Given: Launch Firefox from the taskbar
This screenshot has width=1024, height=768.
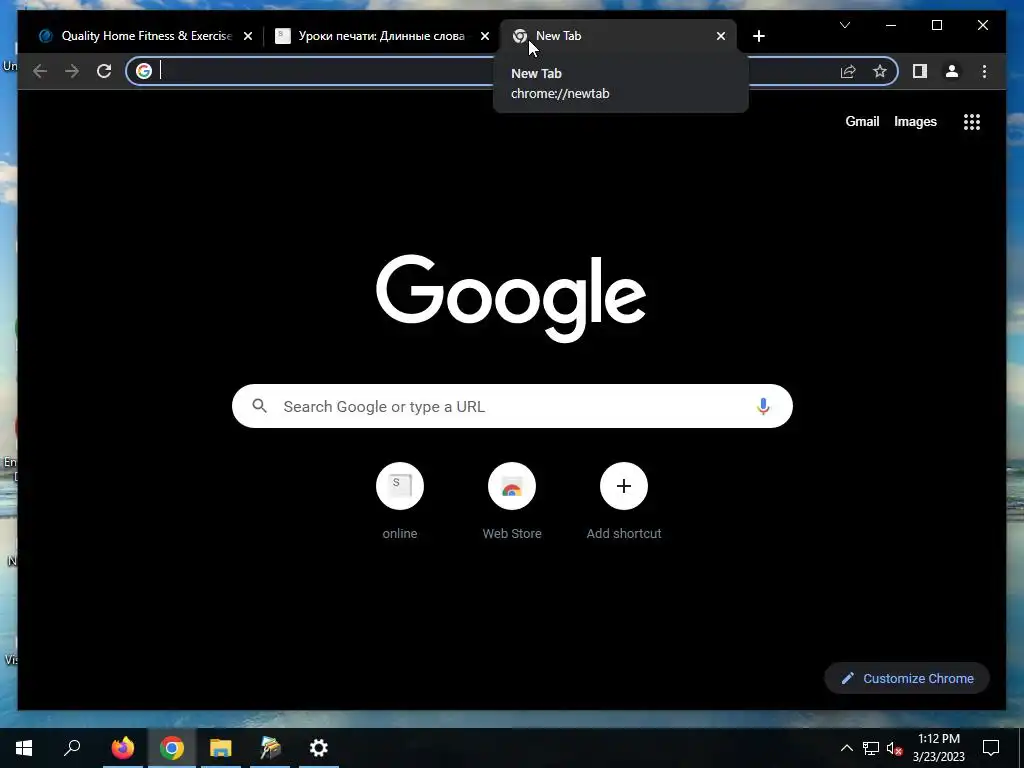Looking at the screenshot, I should click(122, 748).
